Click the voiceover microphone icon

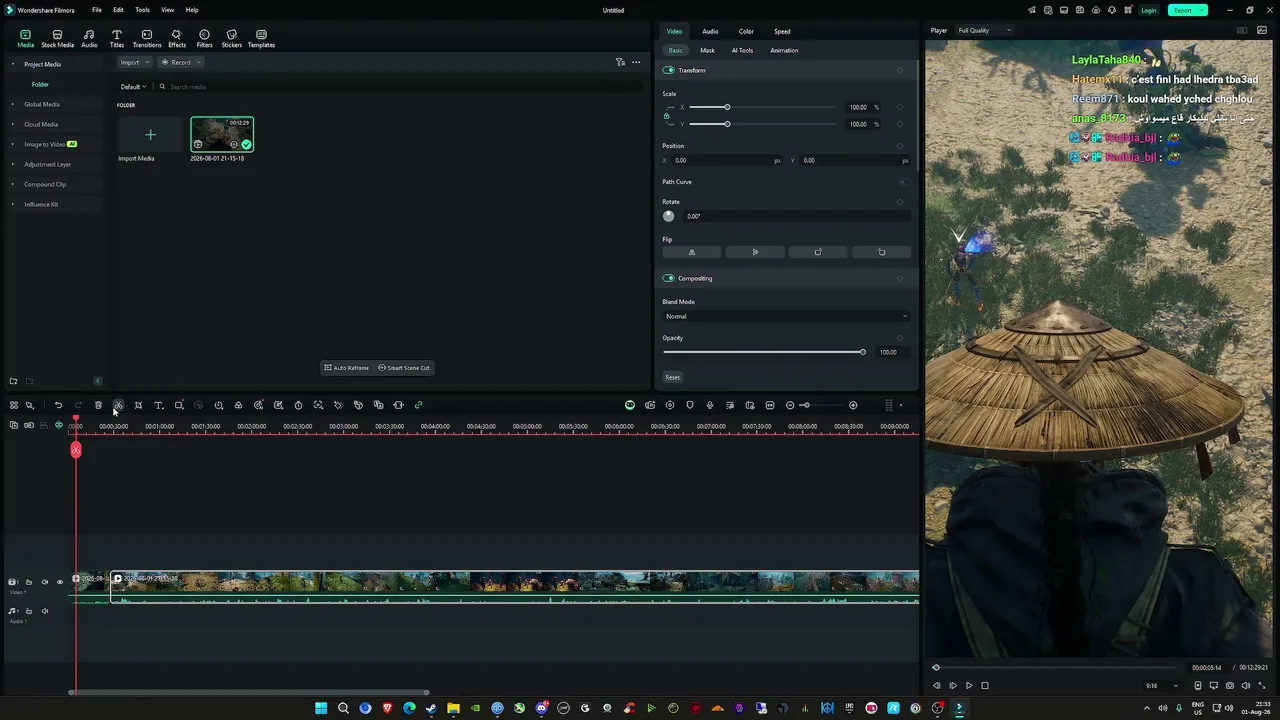pos(710,405)
